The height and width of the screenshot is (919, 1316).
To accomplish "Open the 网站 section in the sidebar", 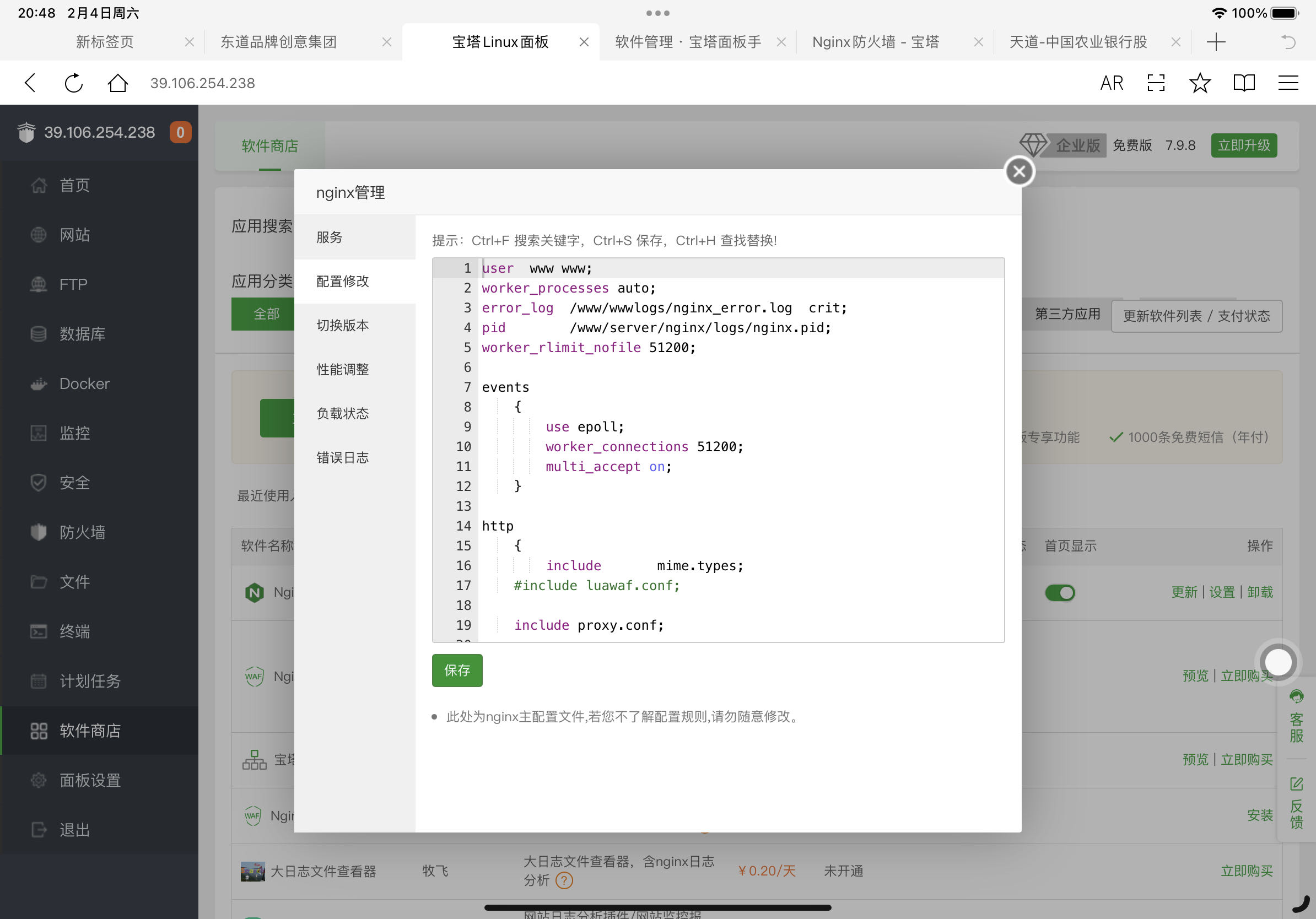I will [73, 234].
